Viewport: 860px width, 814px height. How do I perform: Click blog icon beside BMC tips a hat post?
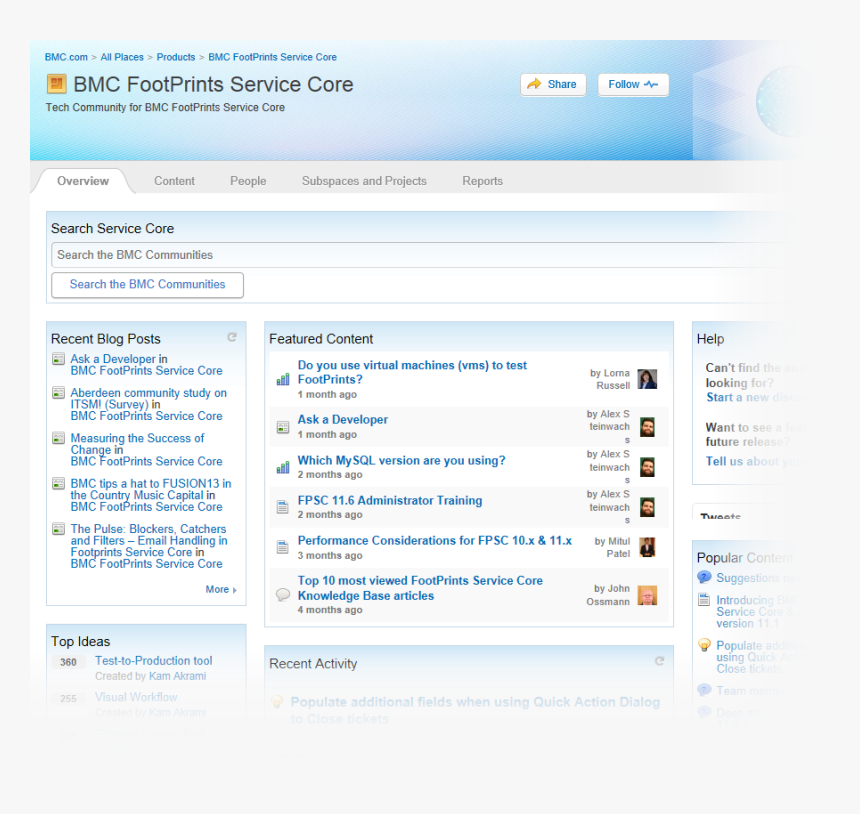pos(58,484)
